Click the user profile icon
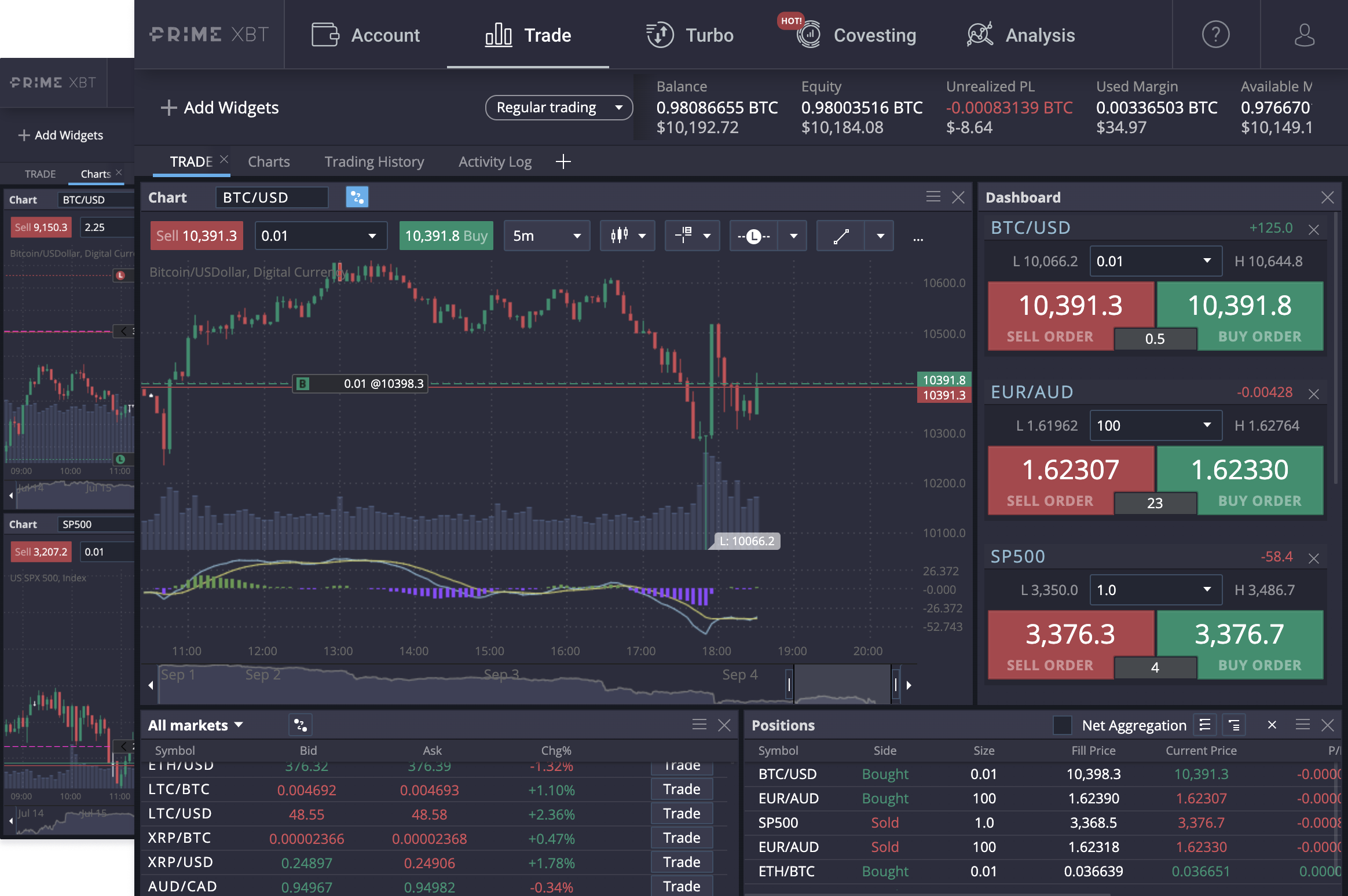This screenshot has width=1348, height=896. (x=1305, y=35)
